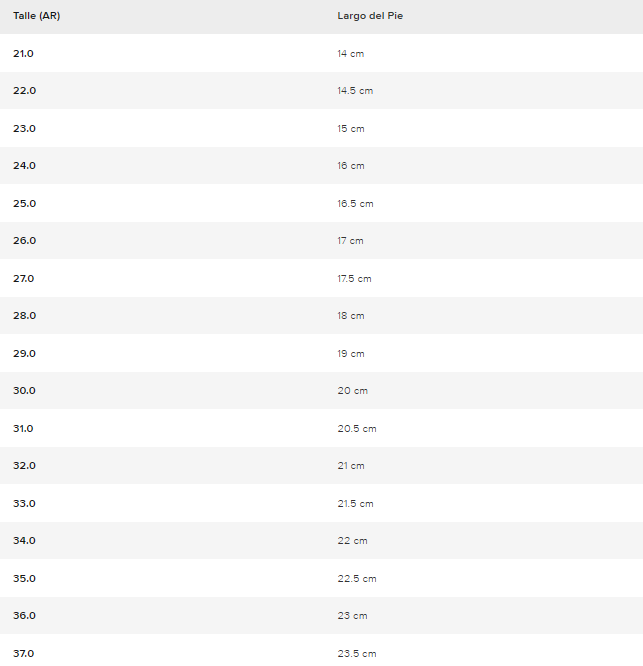The image size is (643, 666).
Task: Click the 20 cm length cell
Action: (353, 391)
